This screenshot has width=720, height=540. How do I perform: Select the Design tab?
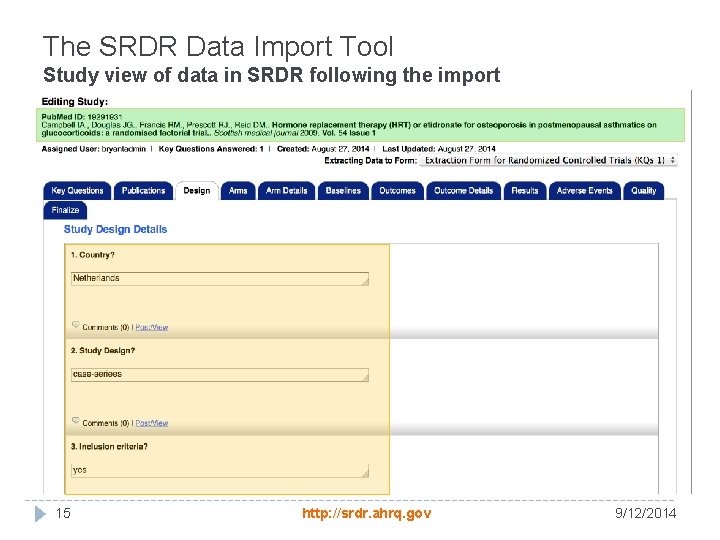coord(197,191)
